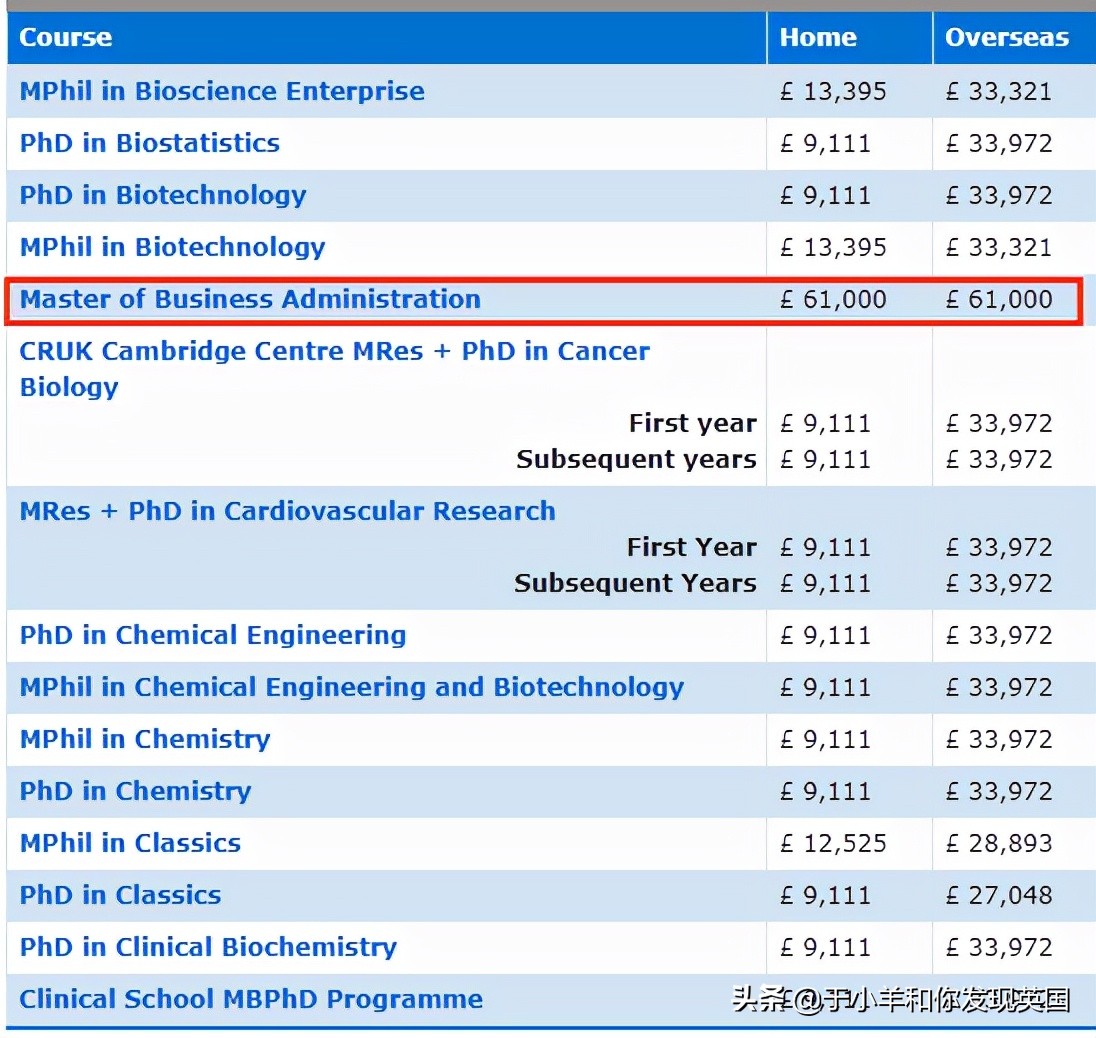
Task: Open the PhD in Classics link
Action: click(120, 895)
